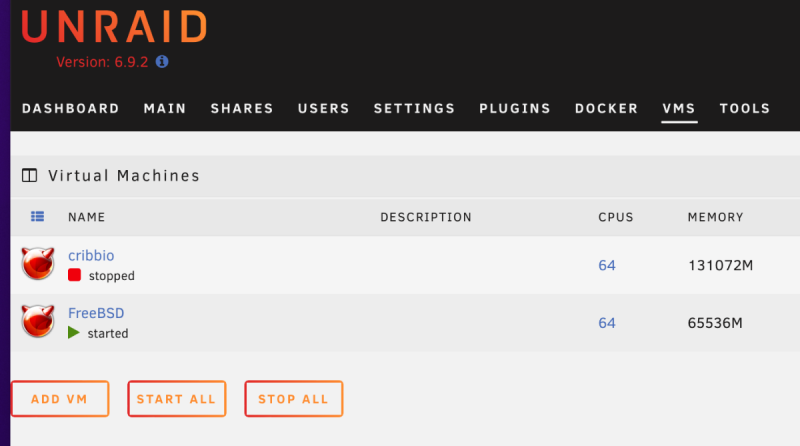800x446 pixels.
Task: Click the Unraid logo
Action: click(114, 27)
